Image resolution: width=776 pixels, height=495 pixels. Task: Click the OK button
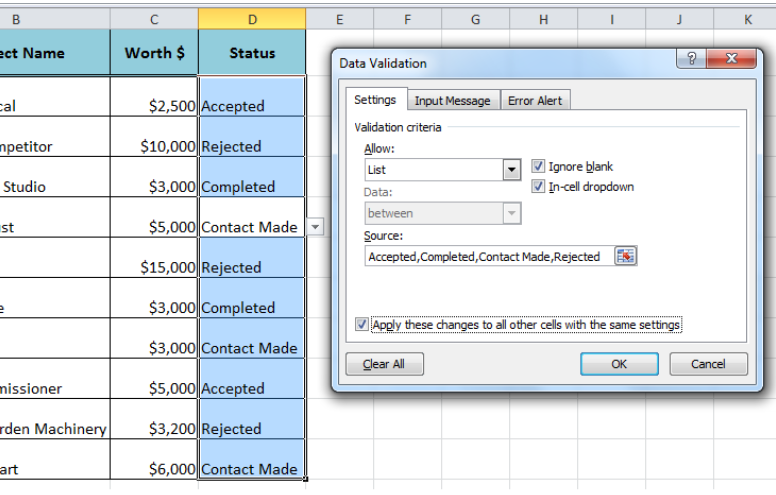[619, 364]
